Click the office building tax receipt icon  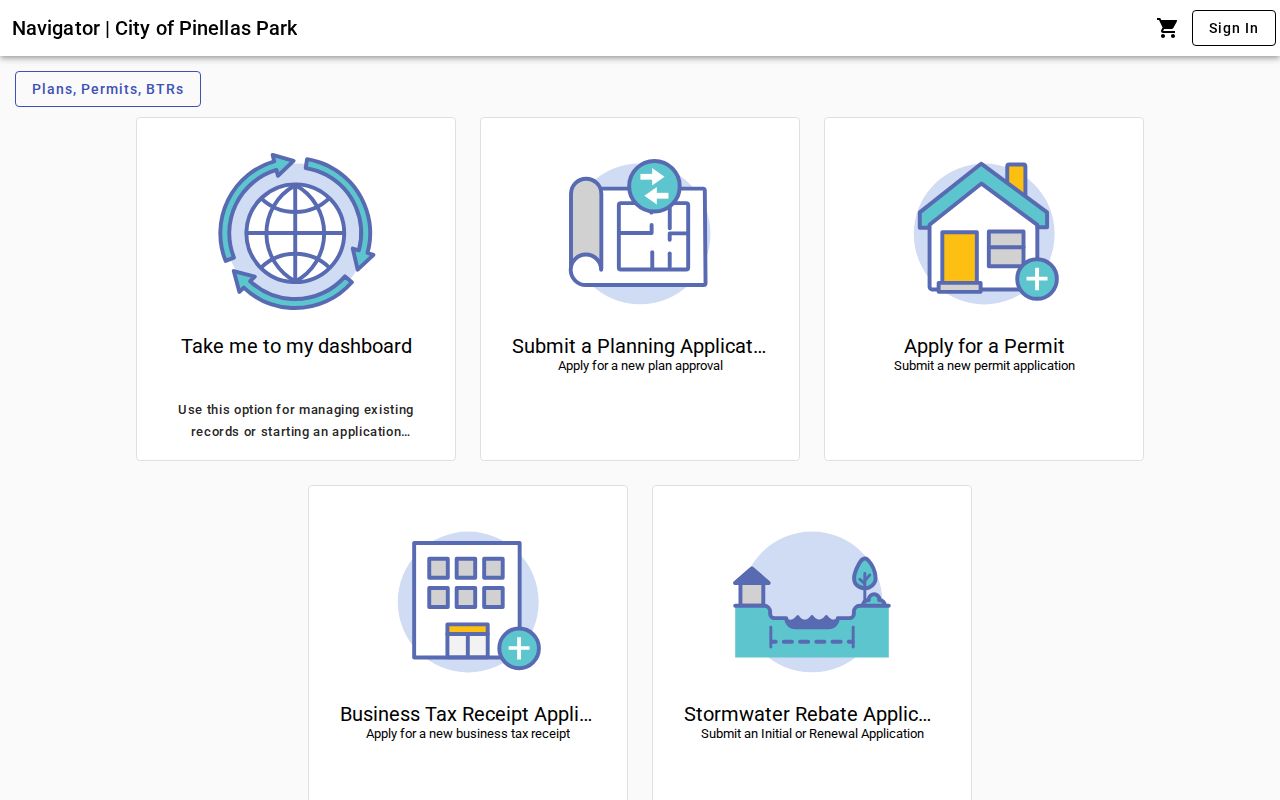click(468, 600)
